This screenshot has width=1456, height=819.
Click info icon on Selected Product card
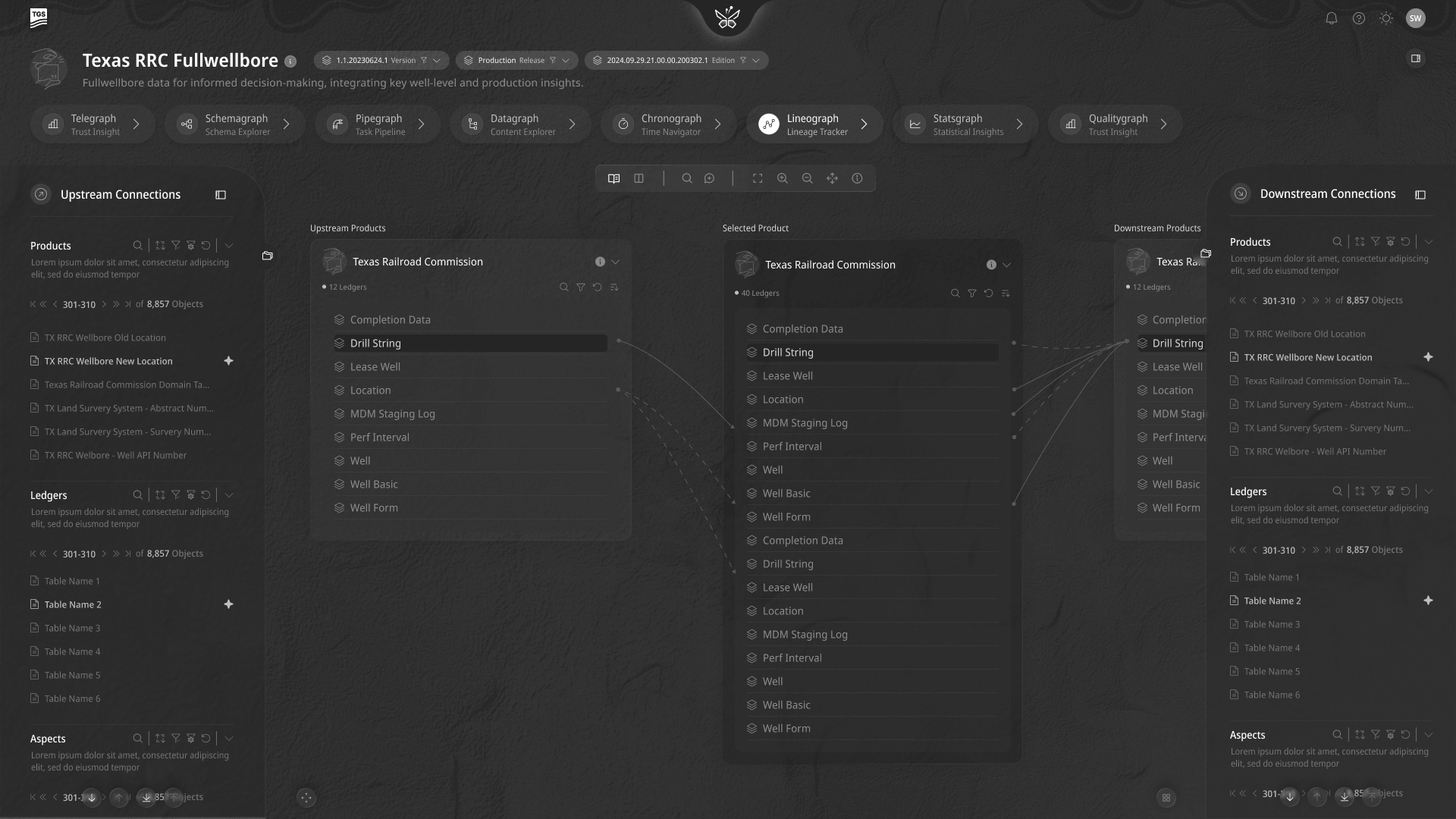pos(991,265)
